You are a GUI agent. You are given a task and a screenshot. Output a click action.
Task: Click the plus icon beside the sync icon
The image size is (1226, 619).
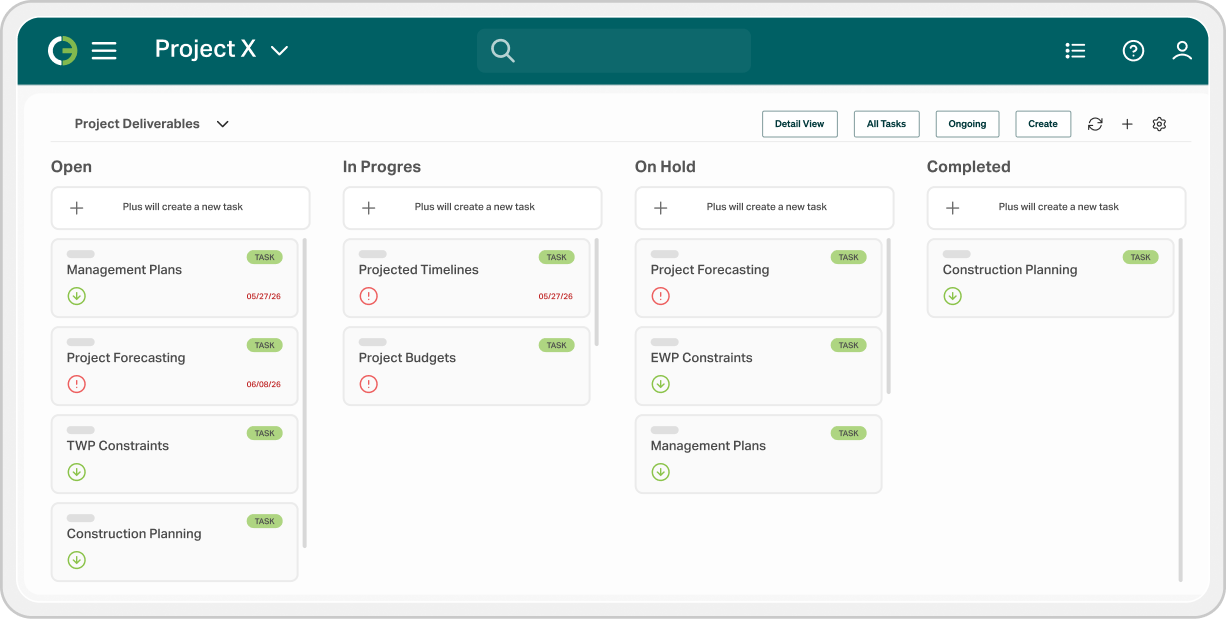[1127, 124]
